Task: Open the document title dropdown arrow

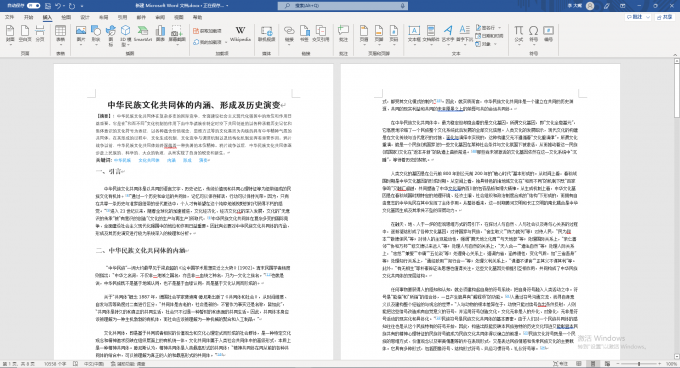Action: point(227,6)
